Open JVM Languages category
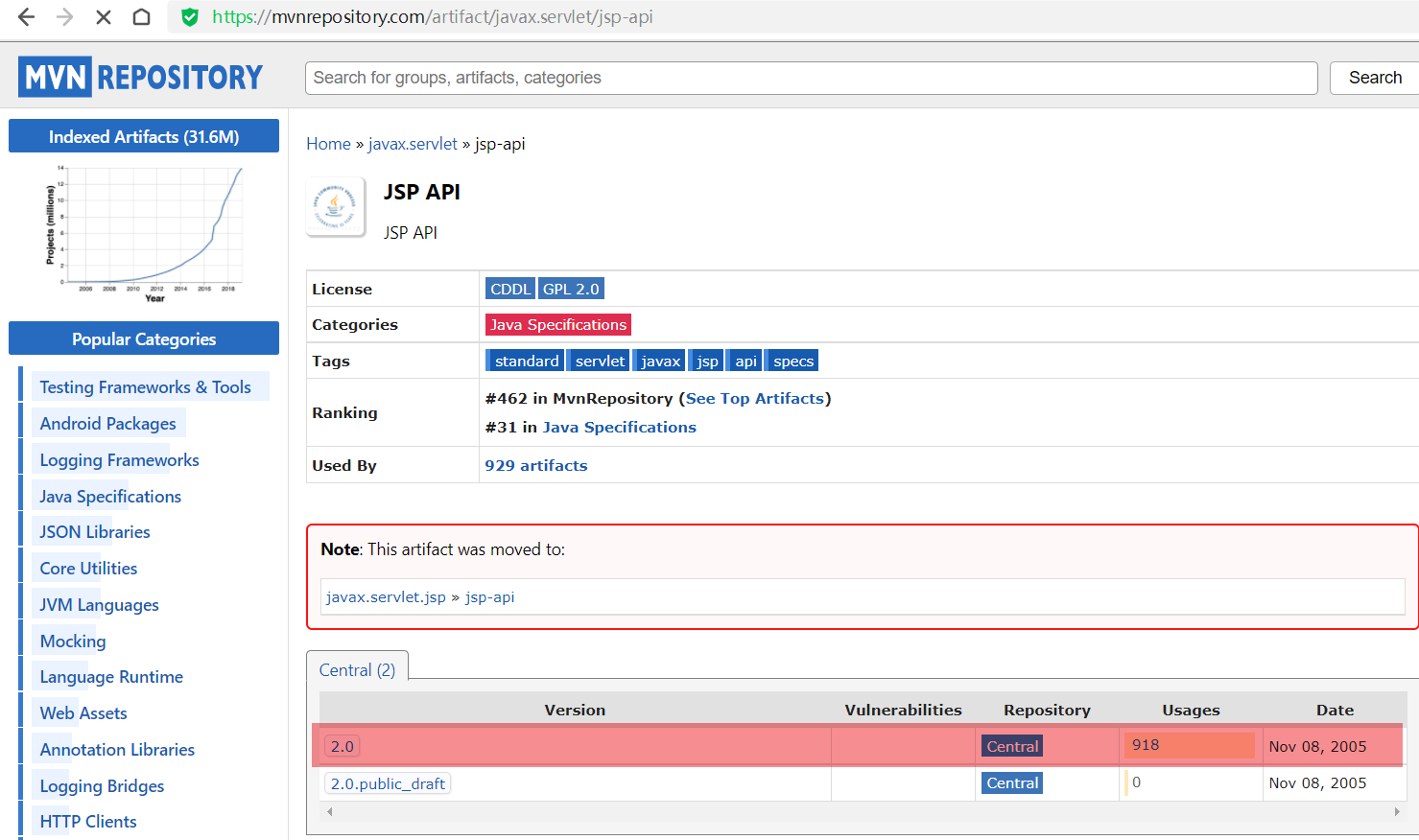Screen dimensions: 1419x840 tap(99, 604)
